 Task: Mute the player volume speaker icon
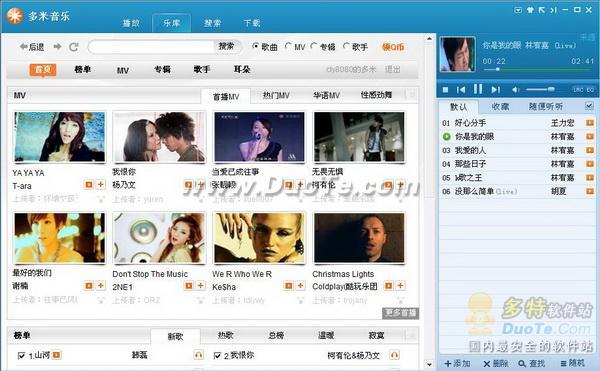coord(515,89)
